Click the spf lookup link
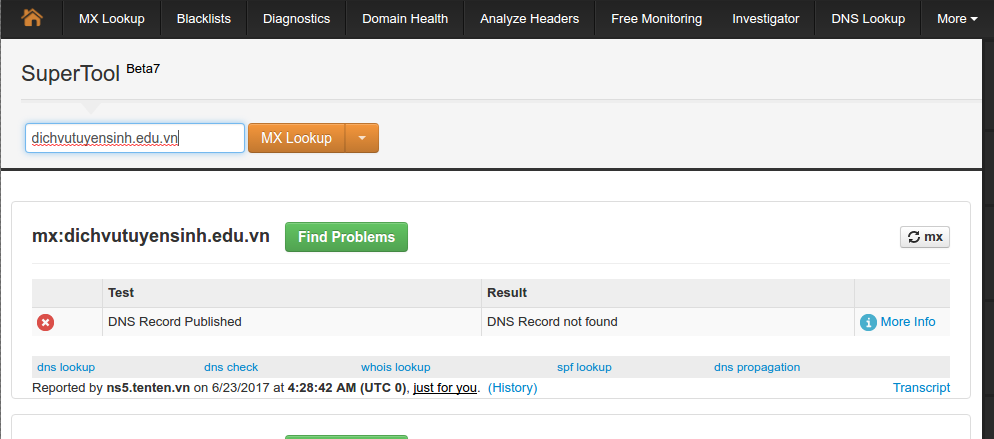This screenshot has width=994, height=439. click(584, 367)
